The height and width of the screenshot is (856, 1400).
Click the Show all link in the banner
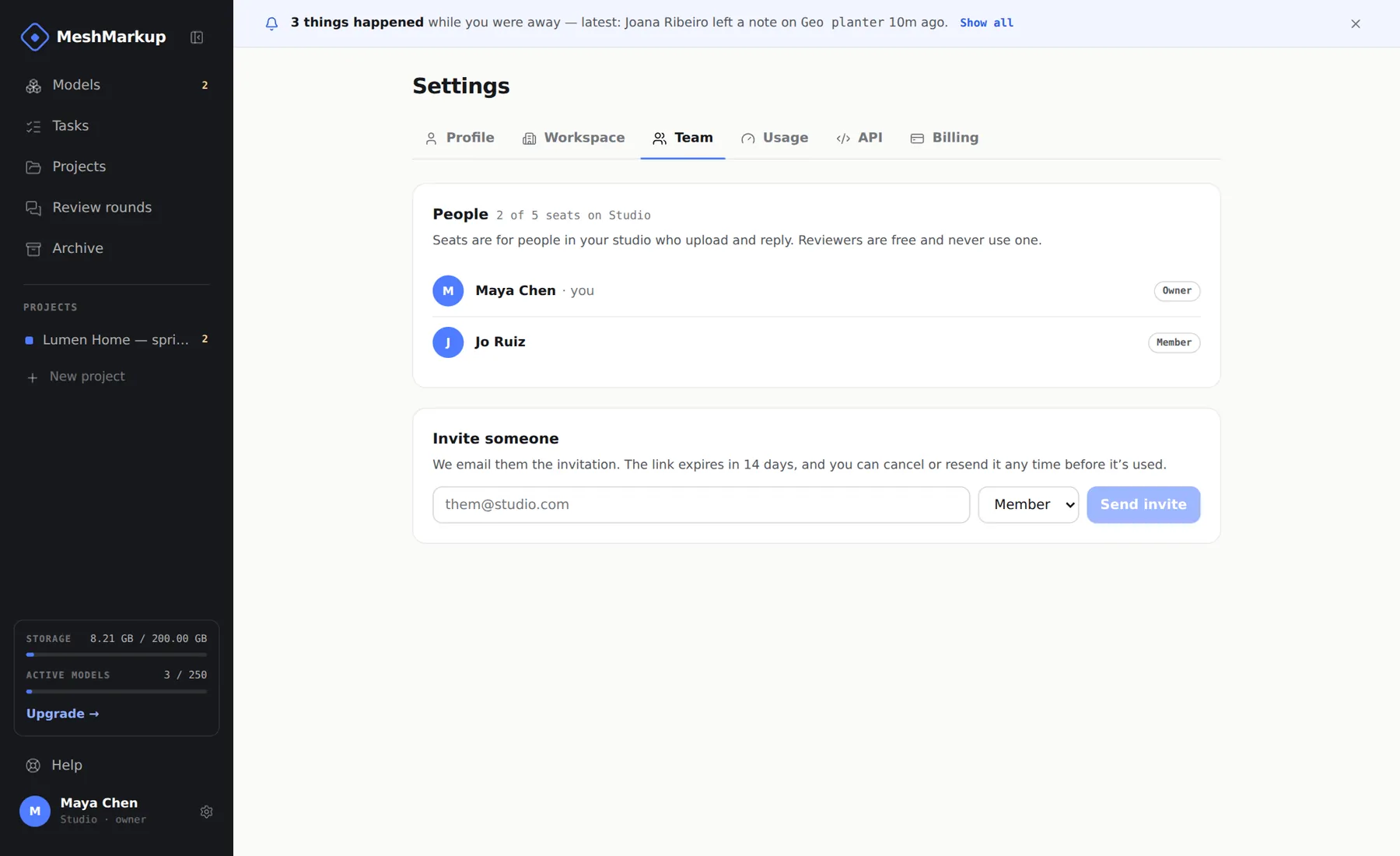click(986, 23)
